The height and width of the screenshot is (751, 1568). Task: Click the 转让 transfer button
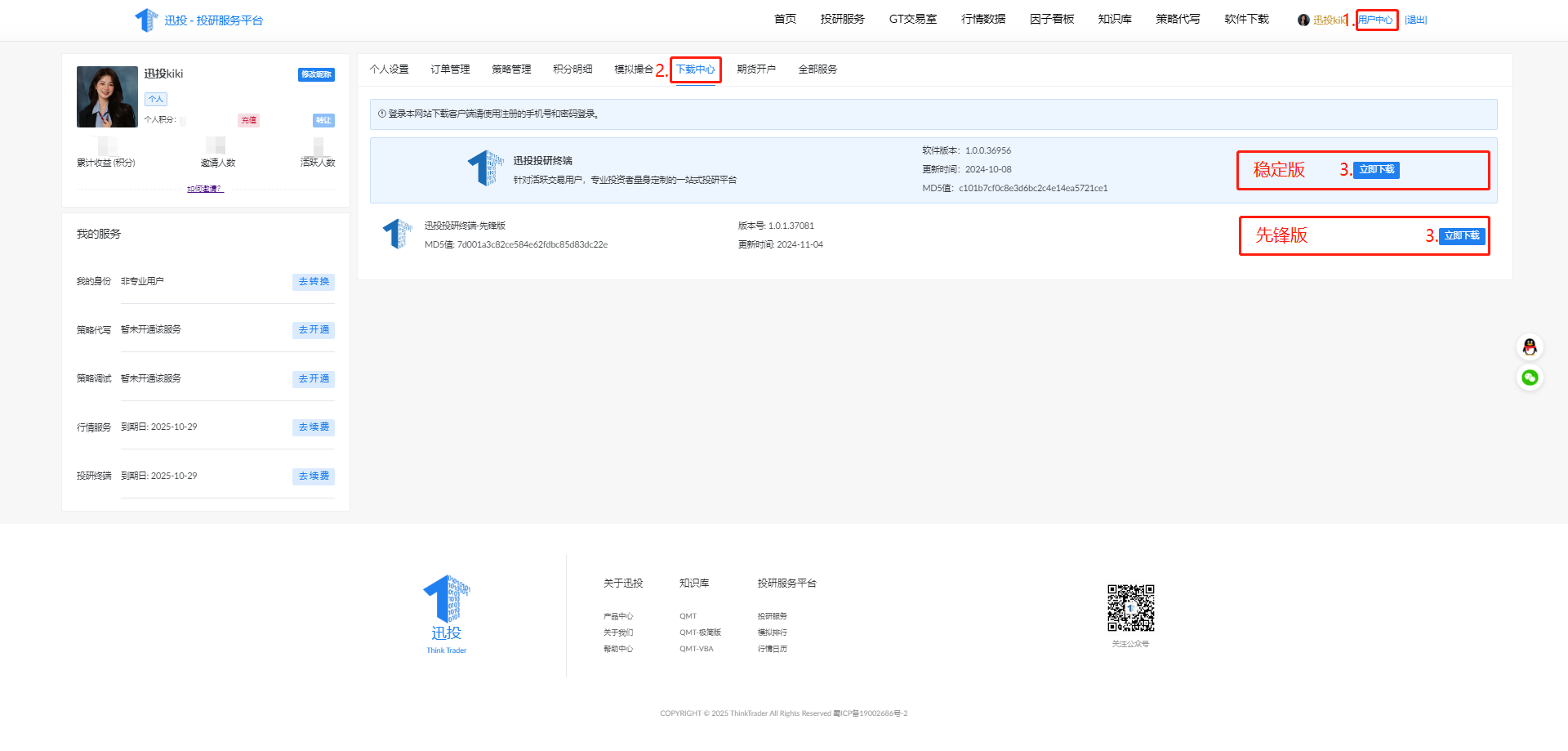(x=324, y=120)
